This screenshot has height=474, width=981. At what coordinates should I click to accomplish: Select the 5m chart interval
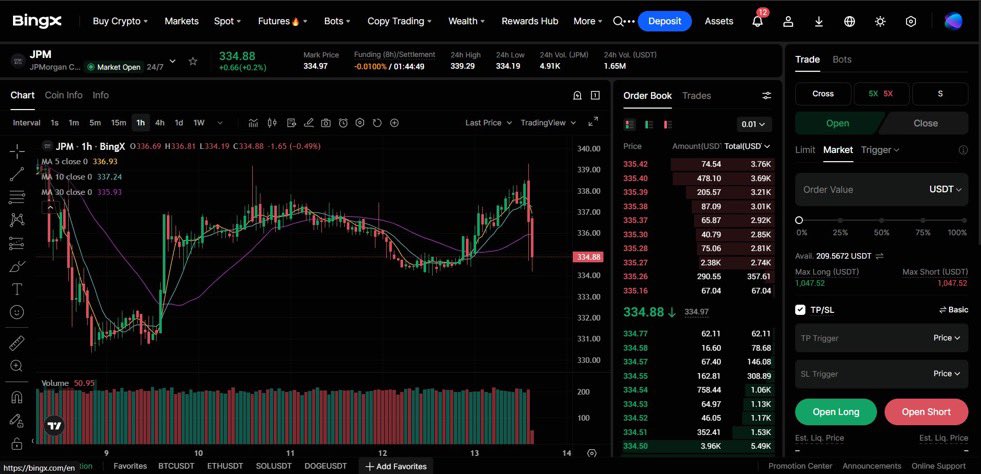[x=94, y=123]
